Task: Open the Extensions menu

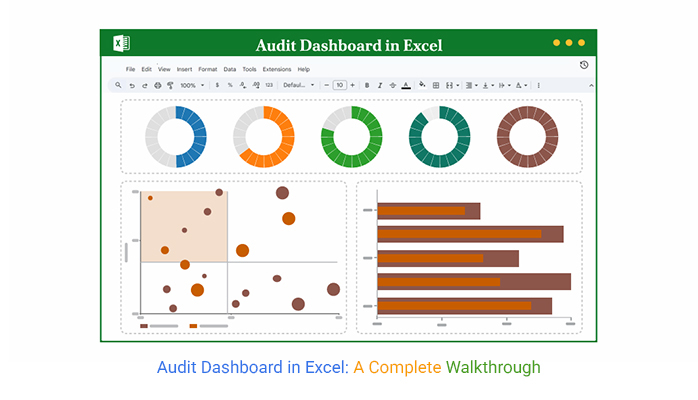Action: [276, 70]
